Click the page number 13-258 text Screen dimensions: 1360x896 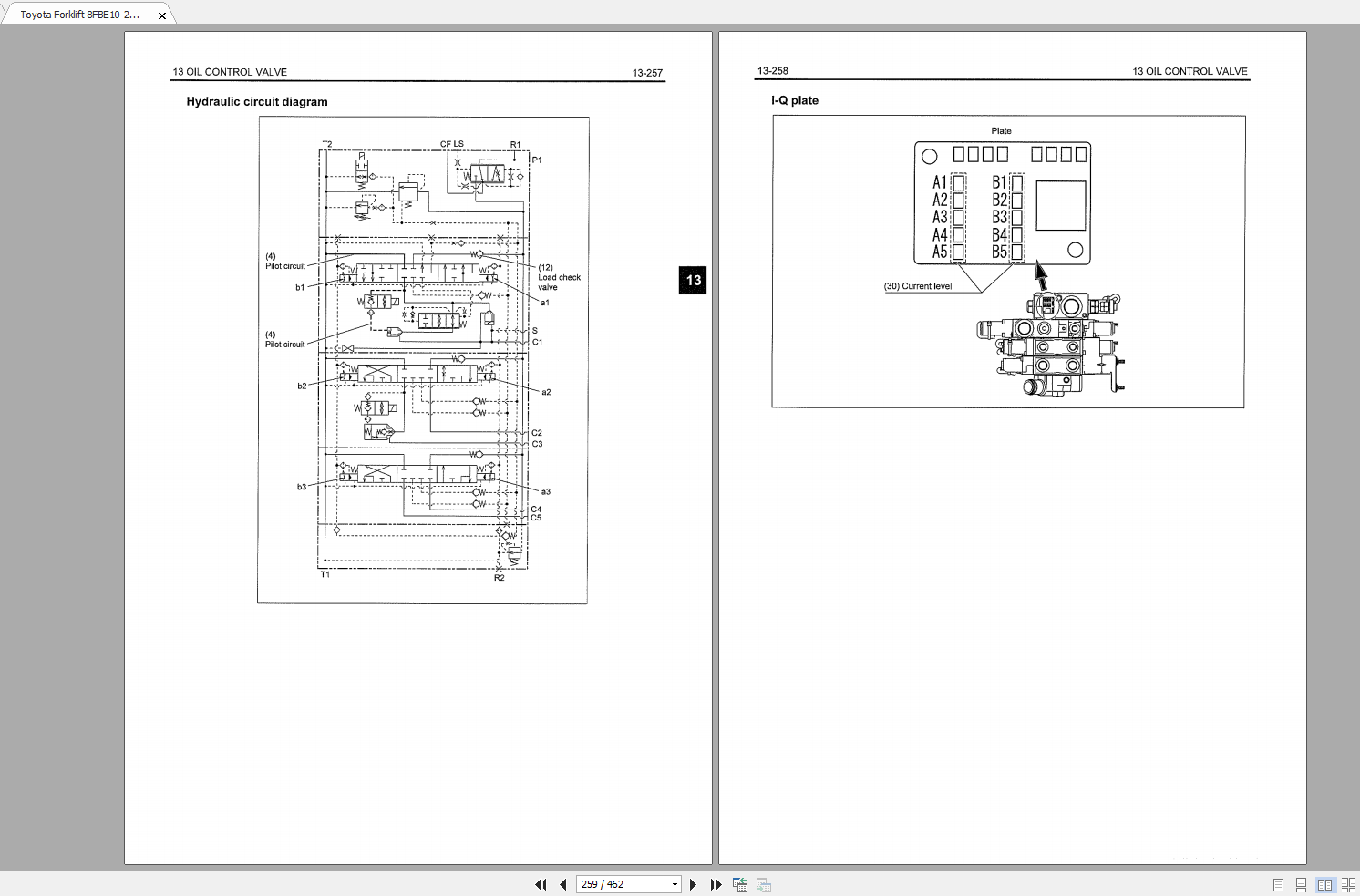coord(773,70)
